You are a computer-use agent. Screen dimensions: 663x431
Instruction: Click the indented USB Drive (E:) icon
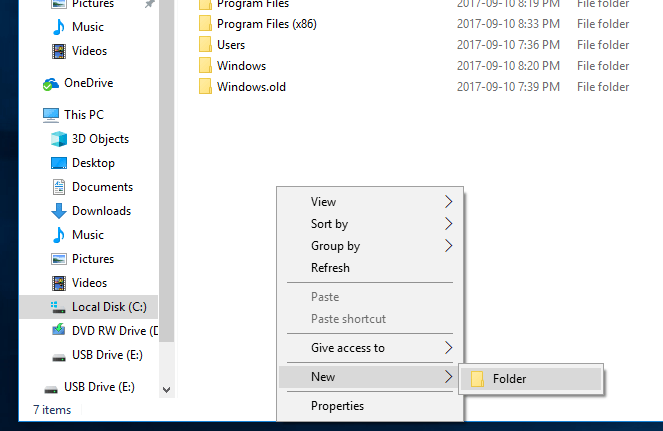click(x=59, y=357)
